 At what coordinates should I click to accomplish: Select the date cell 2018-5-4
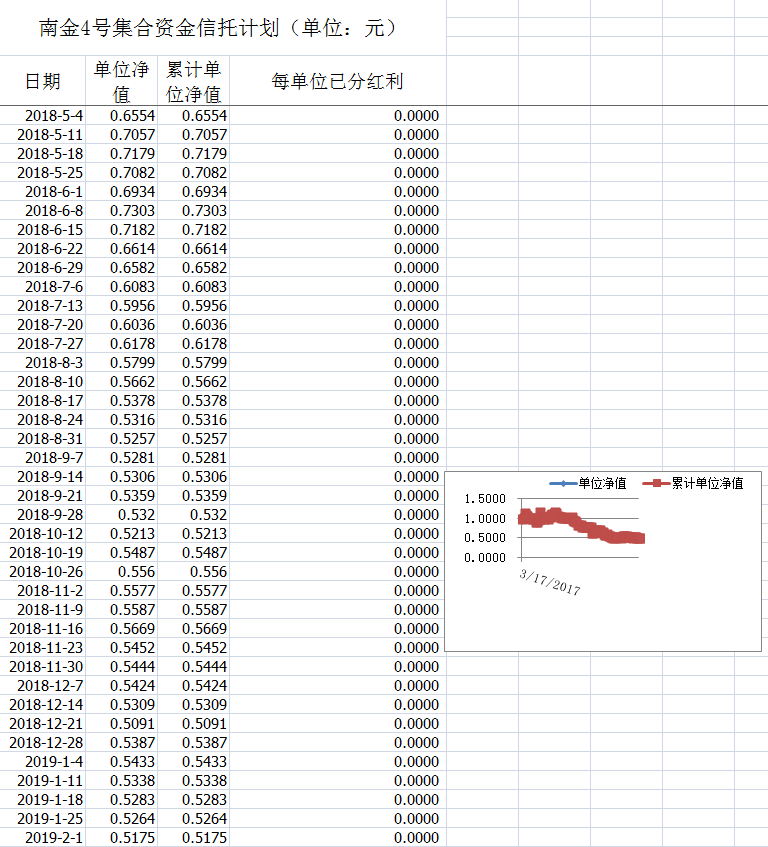click(x=43, y=116)
